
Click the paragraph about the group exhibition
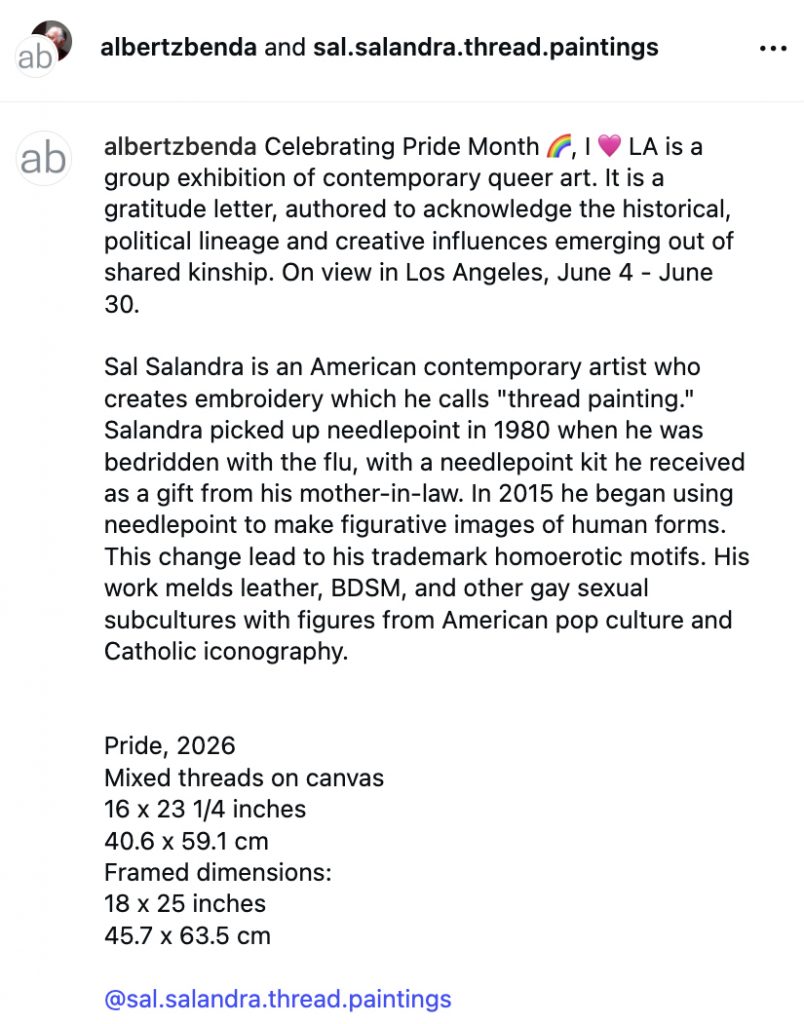pos(418,225)
